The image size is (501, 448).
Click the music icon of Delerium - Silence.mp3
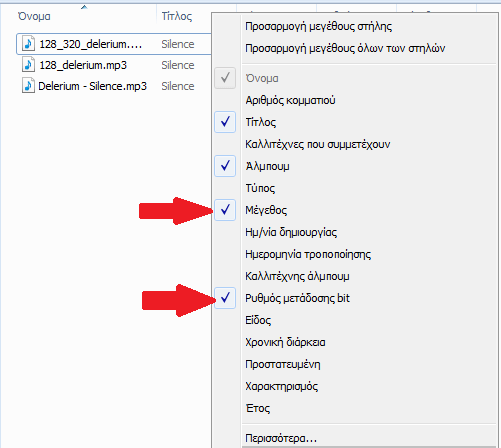[x=28, y=86]
